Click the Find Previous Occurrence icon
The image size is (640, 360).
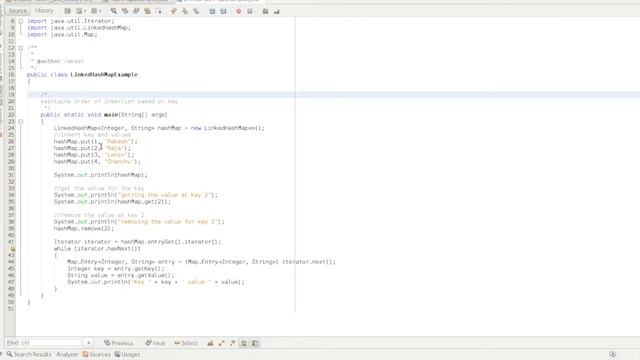click(125, 11)
